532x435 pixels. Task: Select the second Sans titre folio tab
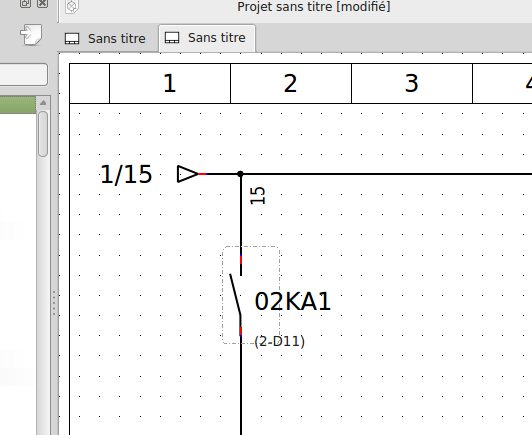coord(207,38)
